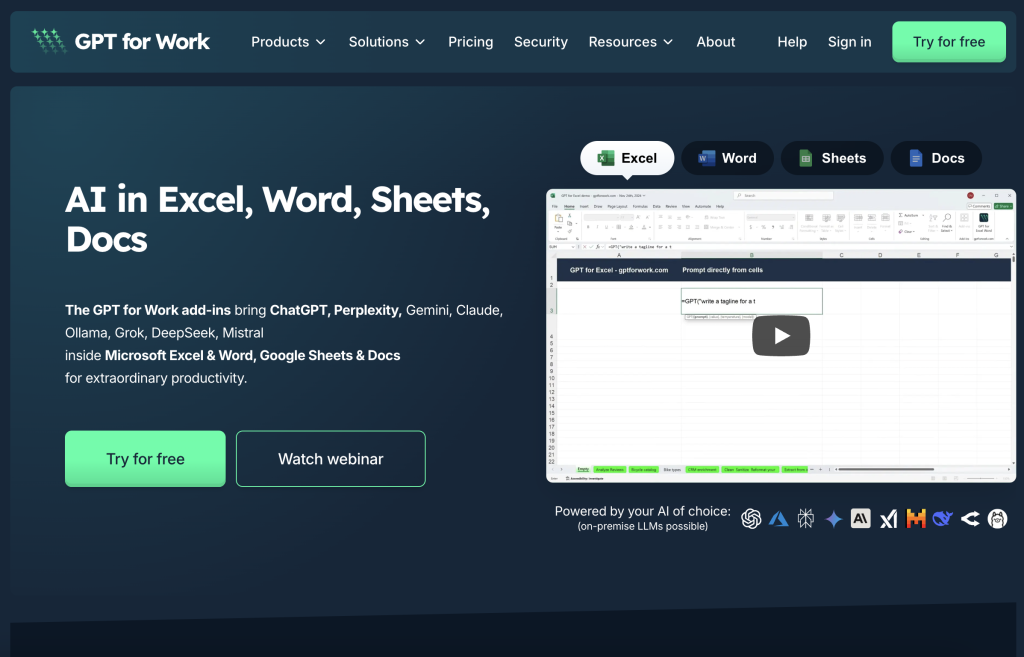Click the Sign in link
The image size is (1024, 657).
click(x=850, y=42)
